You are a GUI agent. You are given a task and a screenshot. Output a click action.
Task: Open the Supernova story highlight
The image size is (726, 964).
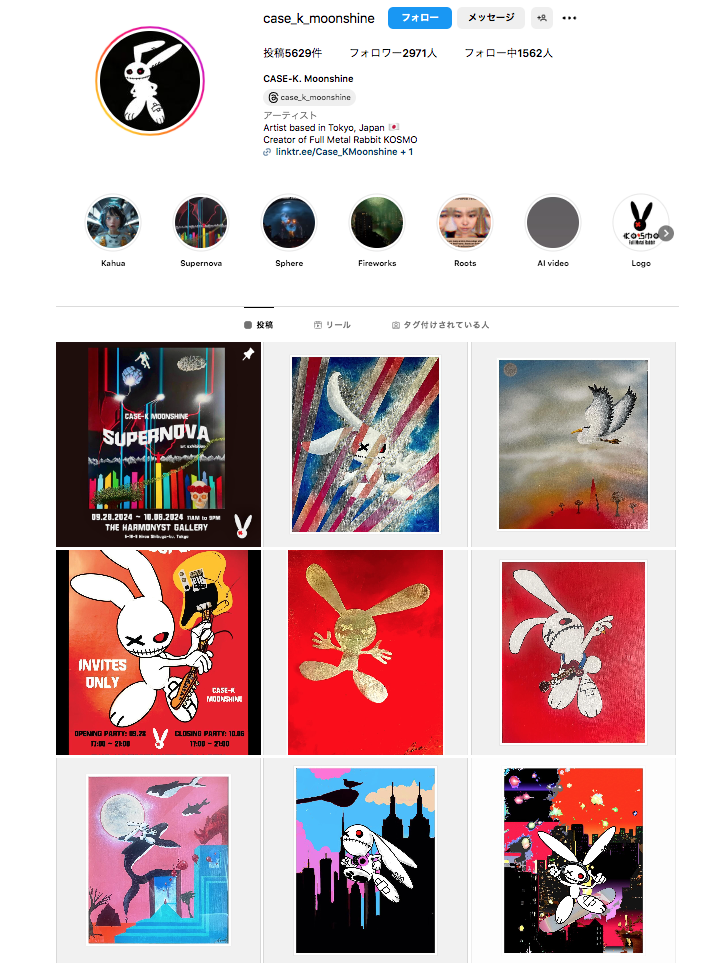201,223
